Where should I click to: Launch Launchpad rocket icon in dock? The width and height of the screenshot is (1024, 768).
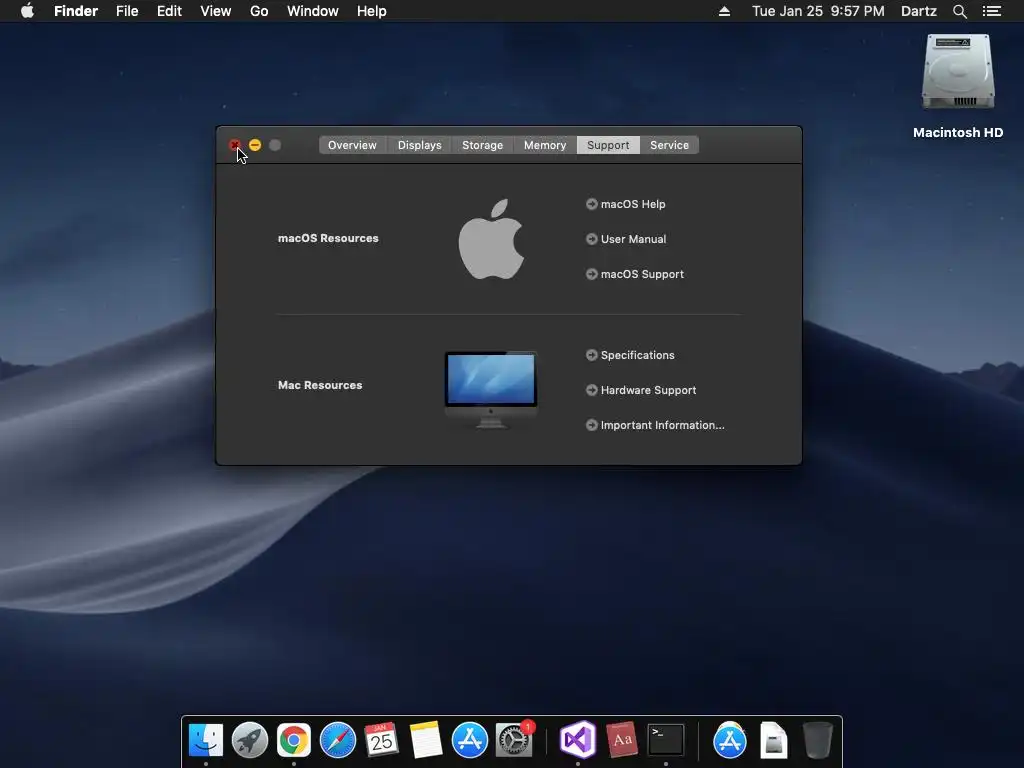249,740
